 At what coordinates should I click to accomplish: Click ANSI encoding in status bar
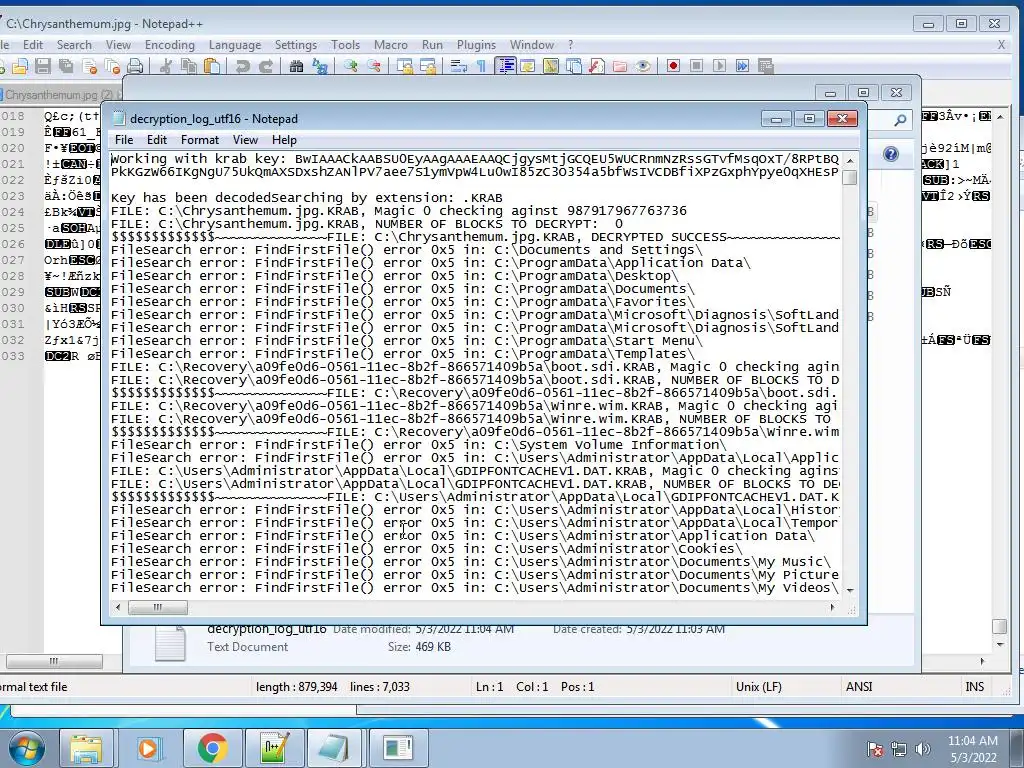click(x=859, y=686)
